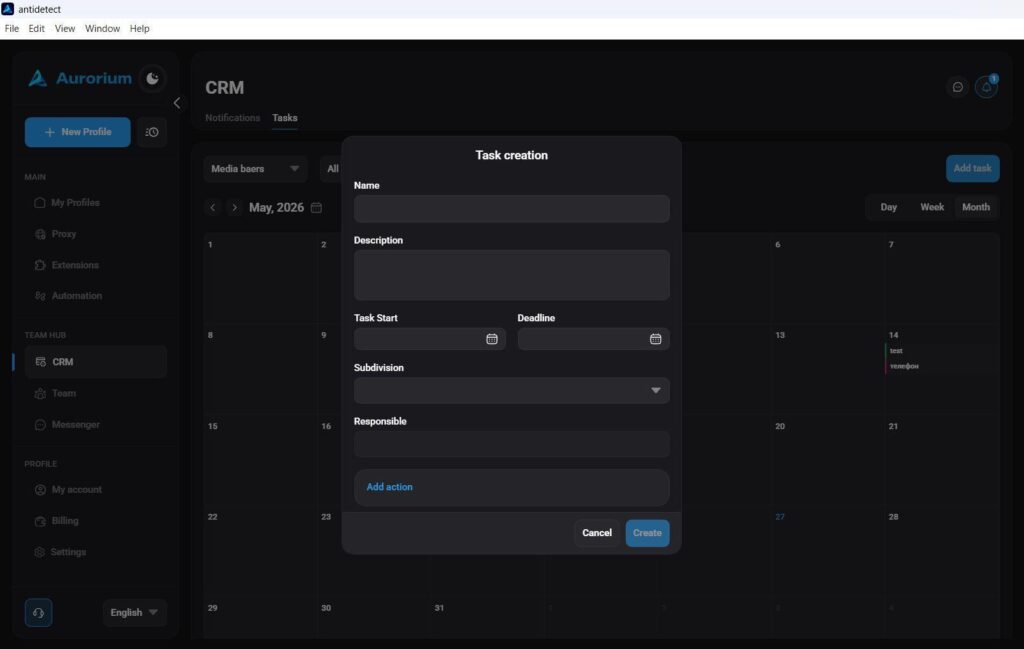
Task: Click the Name input field
Action: [511, 209]
